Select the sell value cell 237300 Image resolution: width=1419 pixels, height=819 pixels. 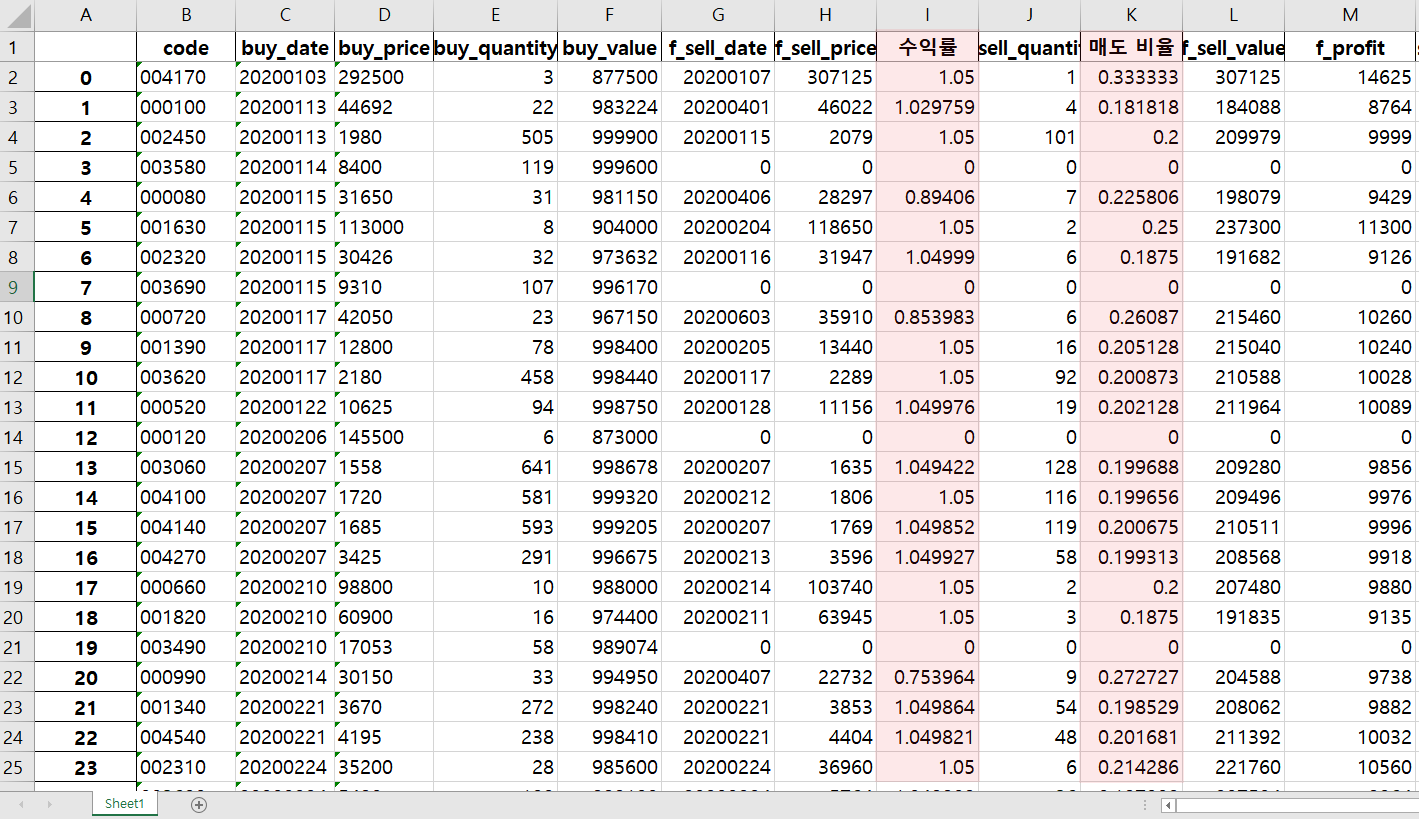pyautogui.click(x=1234, y=227)
